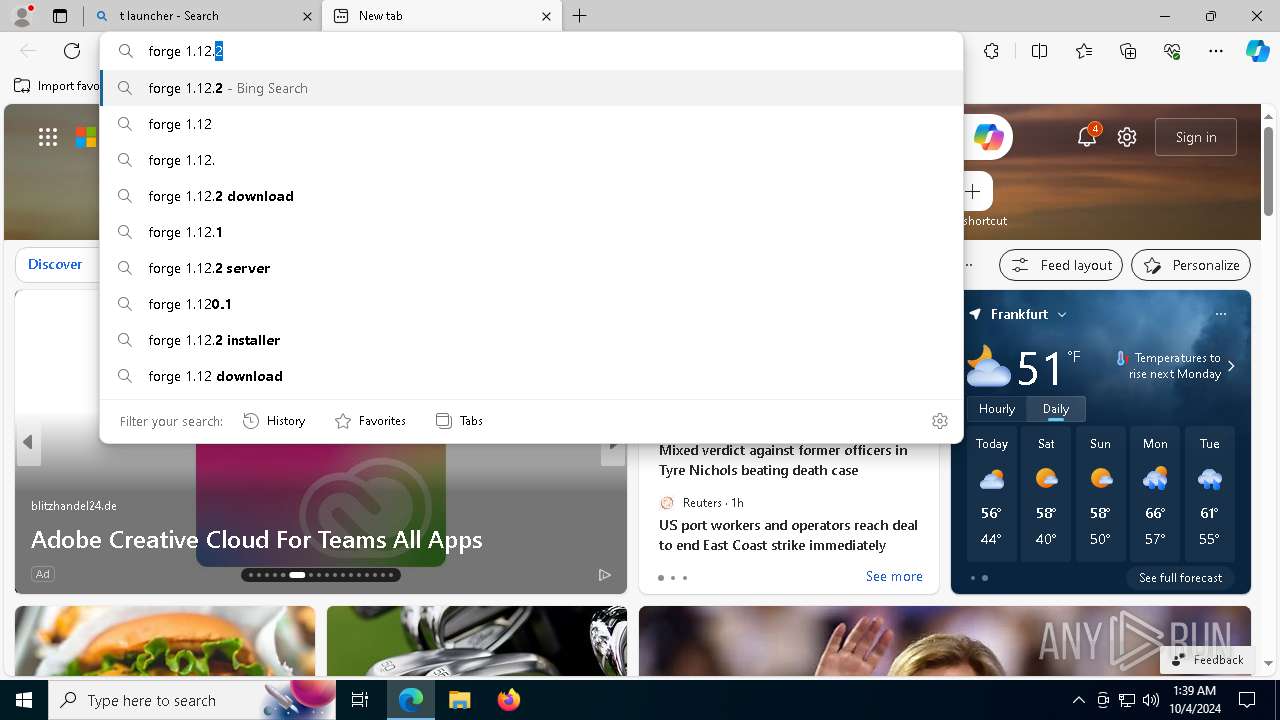Click the See more news link
The height and width of the screenshot is (720, 1280).
click(894, 576)
